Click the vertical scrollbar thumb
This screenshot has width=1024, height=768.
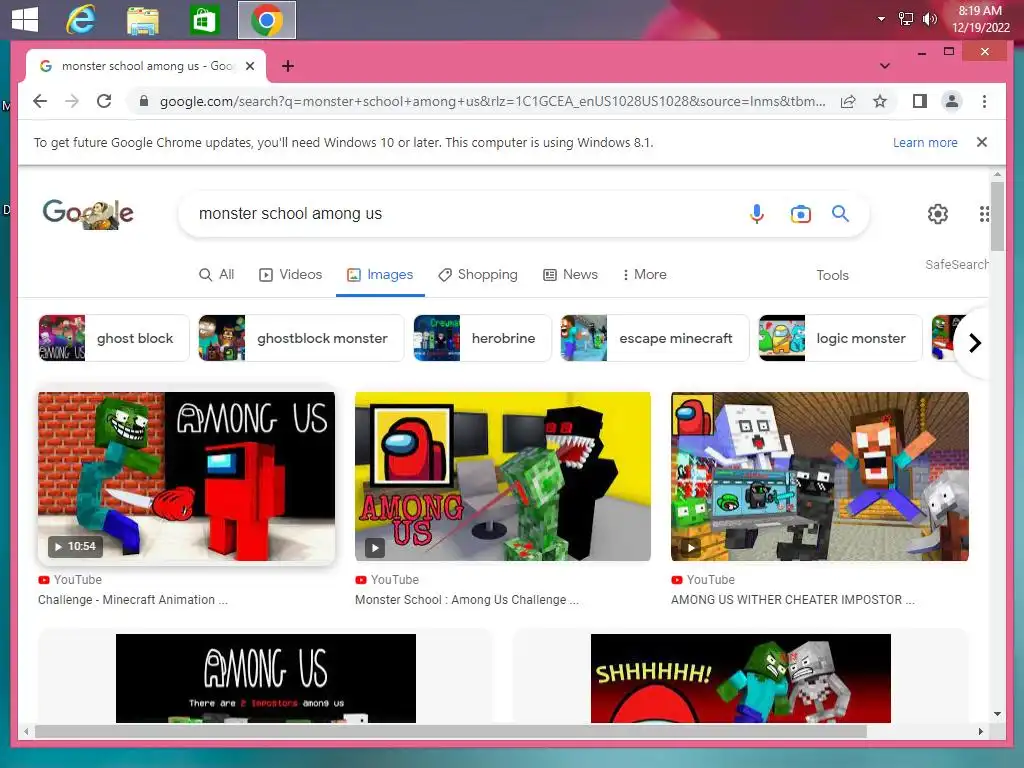coord(997,216)
